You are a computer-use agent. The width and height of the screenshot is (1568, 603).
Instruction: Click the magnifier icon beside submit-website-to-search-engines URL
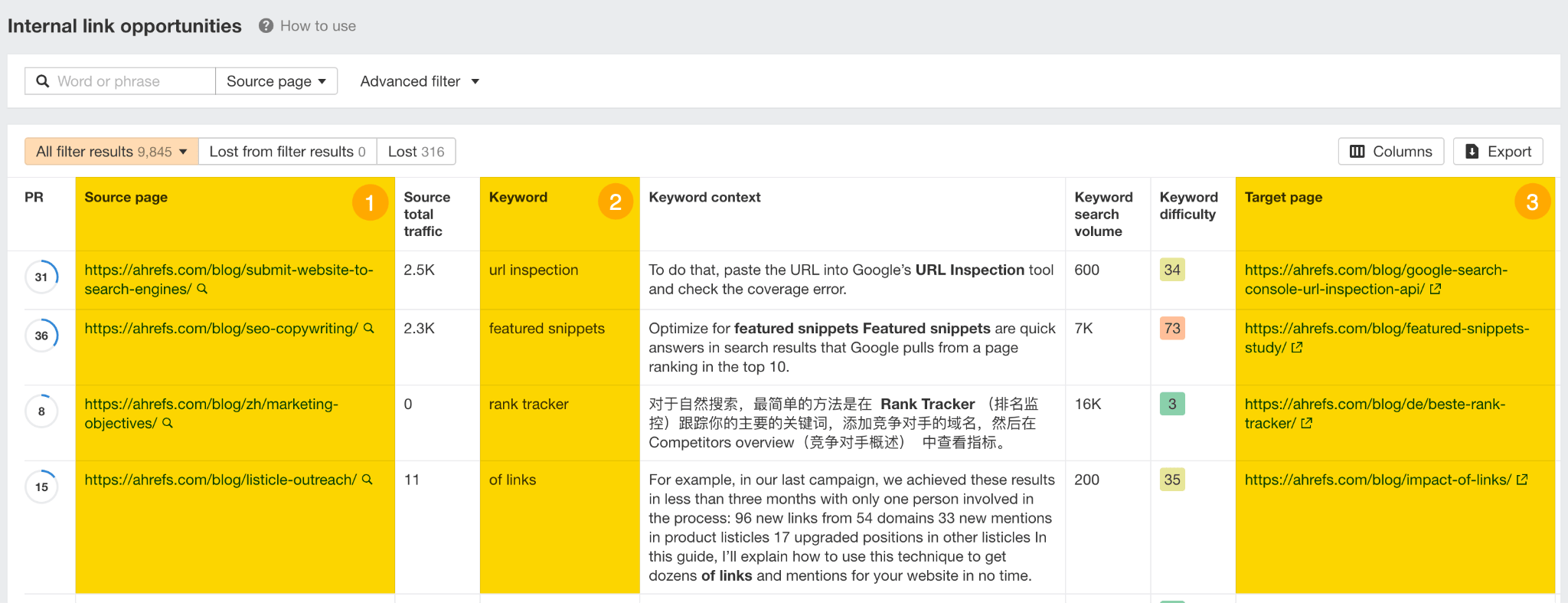pos(202,289)
